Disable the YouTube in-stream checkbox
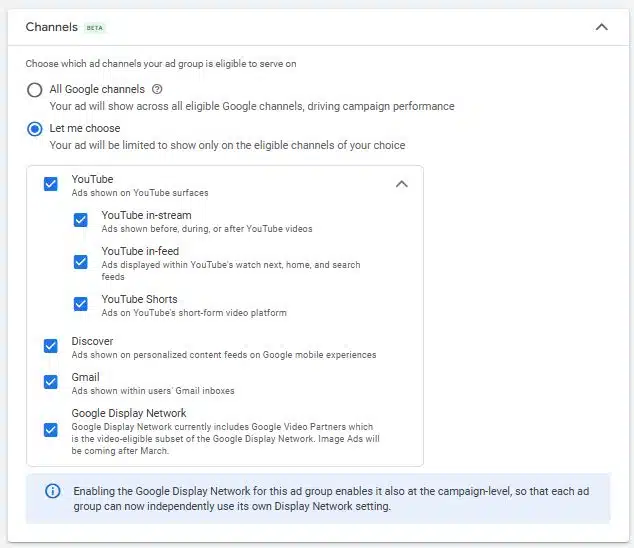The width and height of the screenshot is (634, 548). (81, 221)
